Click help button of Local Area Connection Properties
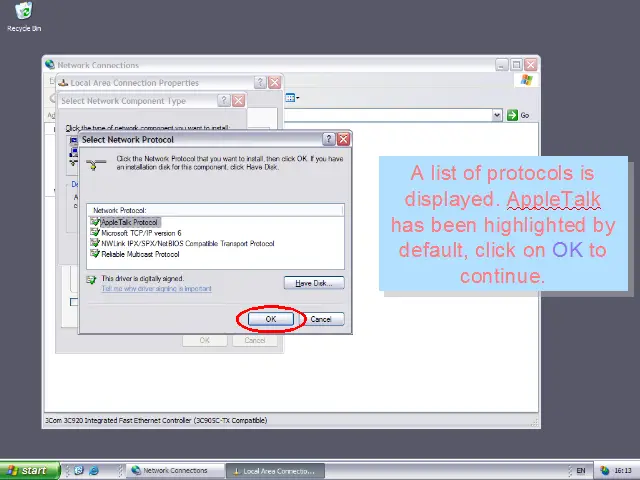640x480 pixels. pyautogui.click(x=260, y=83)
